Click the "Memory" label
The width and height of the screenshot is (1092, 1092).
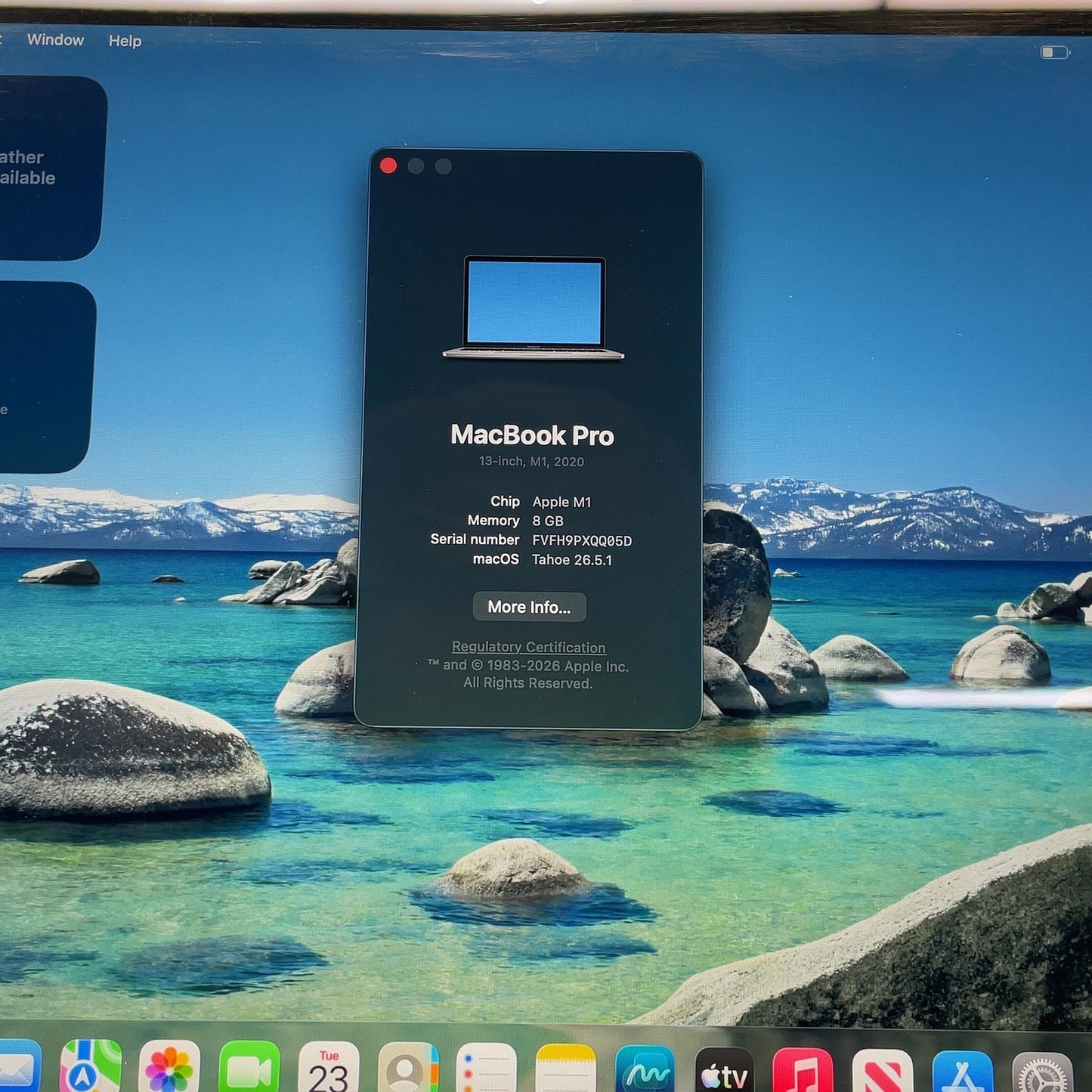tap(493, 521)
